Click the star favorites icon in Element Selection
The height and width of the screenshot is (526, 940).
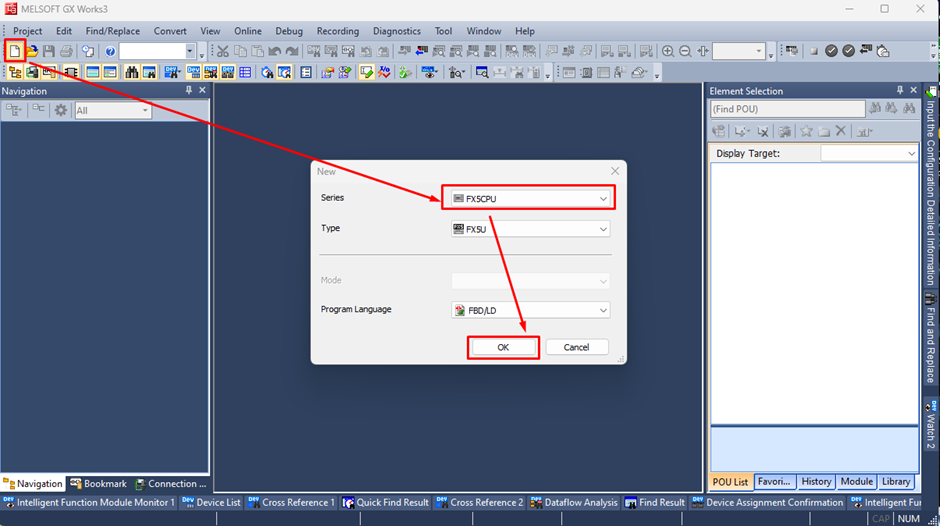pos(806,131)
